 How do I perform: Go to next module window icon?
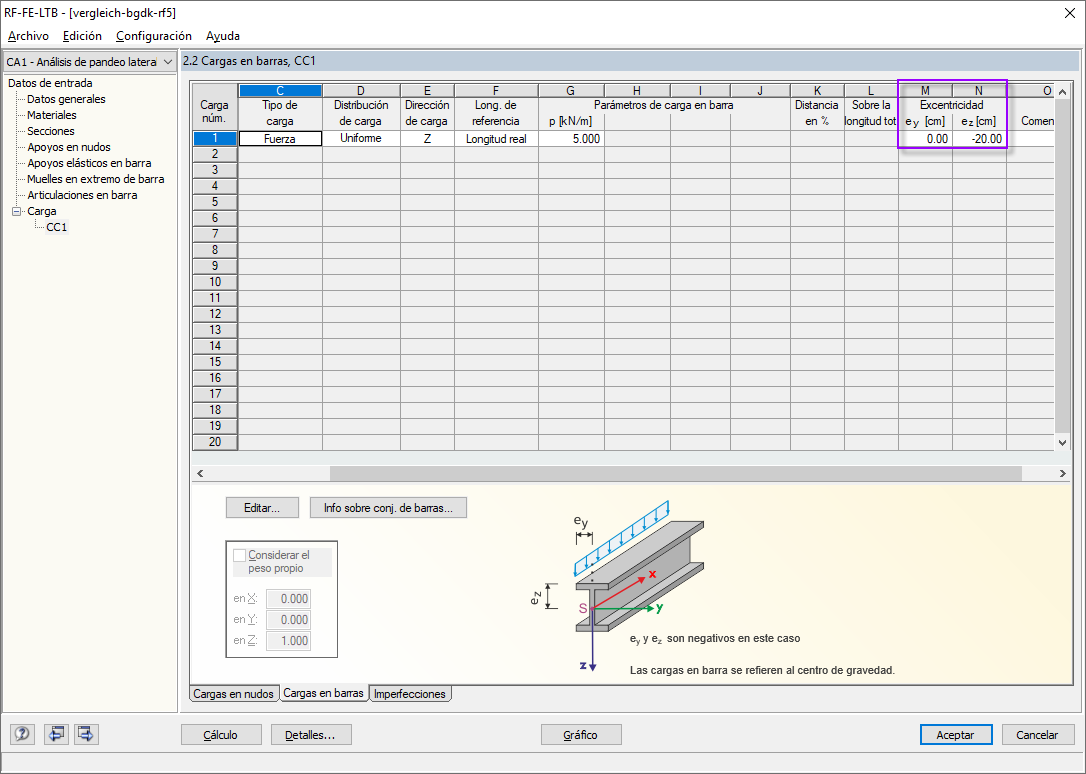click(x=85, y=734)
